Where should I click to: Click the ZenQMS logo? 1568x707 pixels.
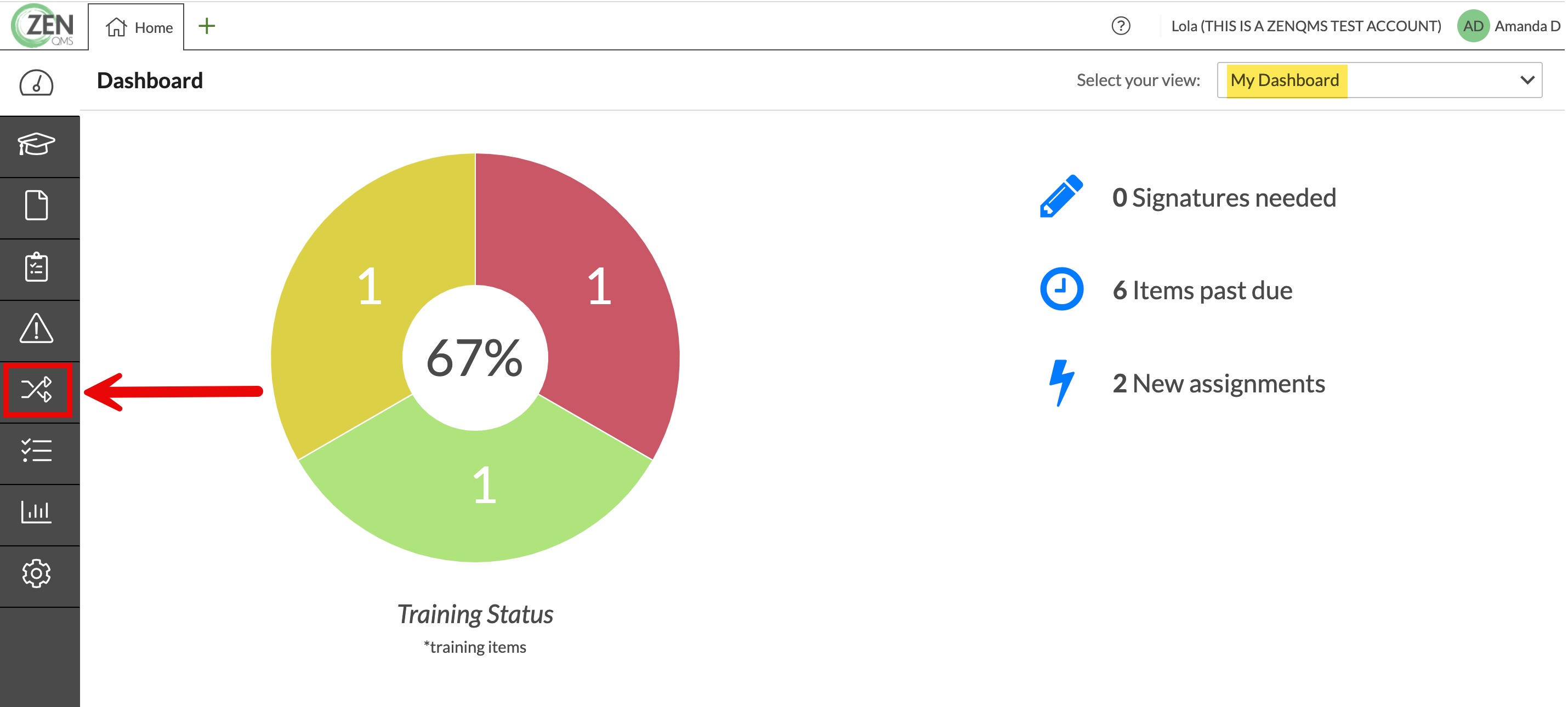coord(44,26)
